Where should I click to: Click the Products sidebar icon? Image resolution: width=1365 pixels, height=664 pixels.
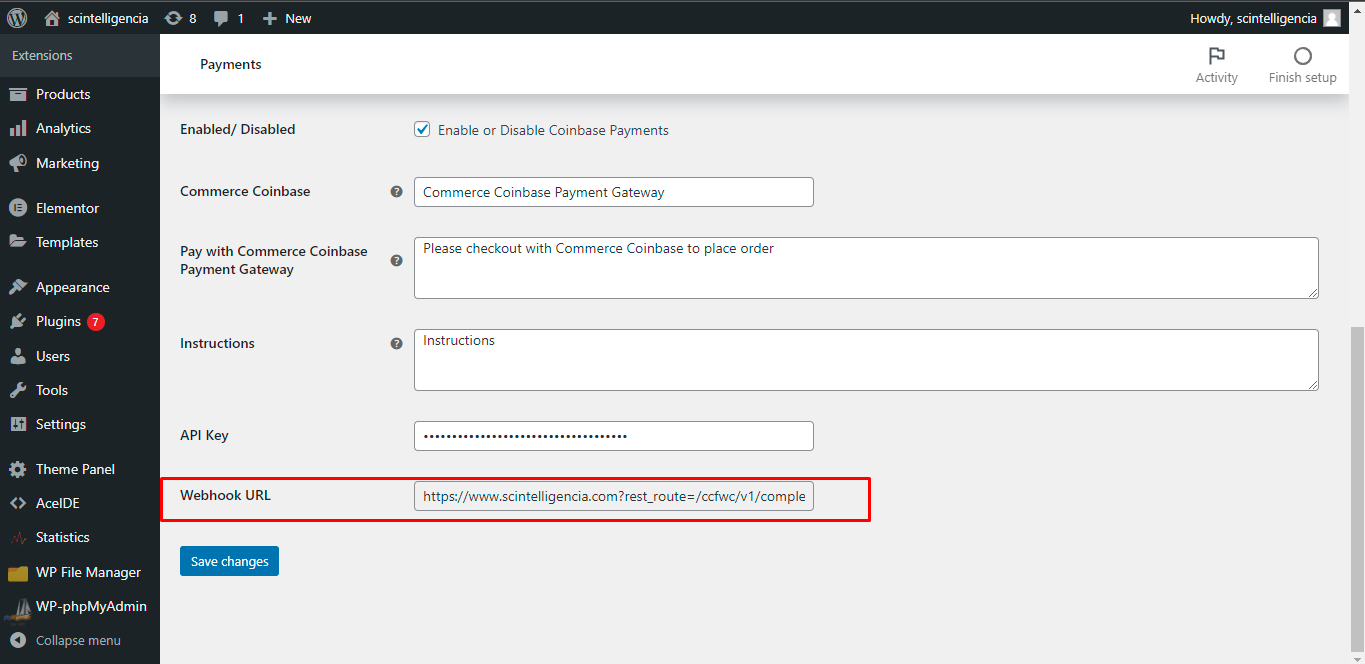(x=18, y=94)
